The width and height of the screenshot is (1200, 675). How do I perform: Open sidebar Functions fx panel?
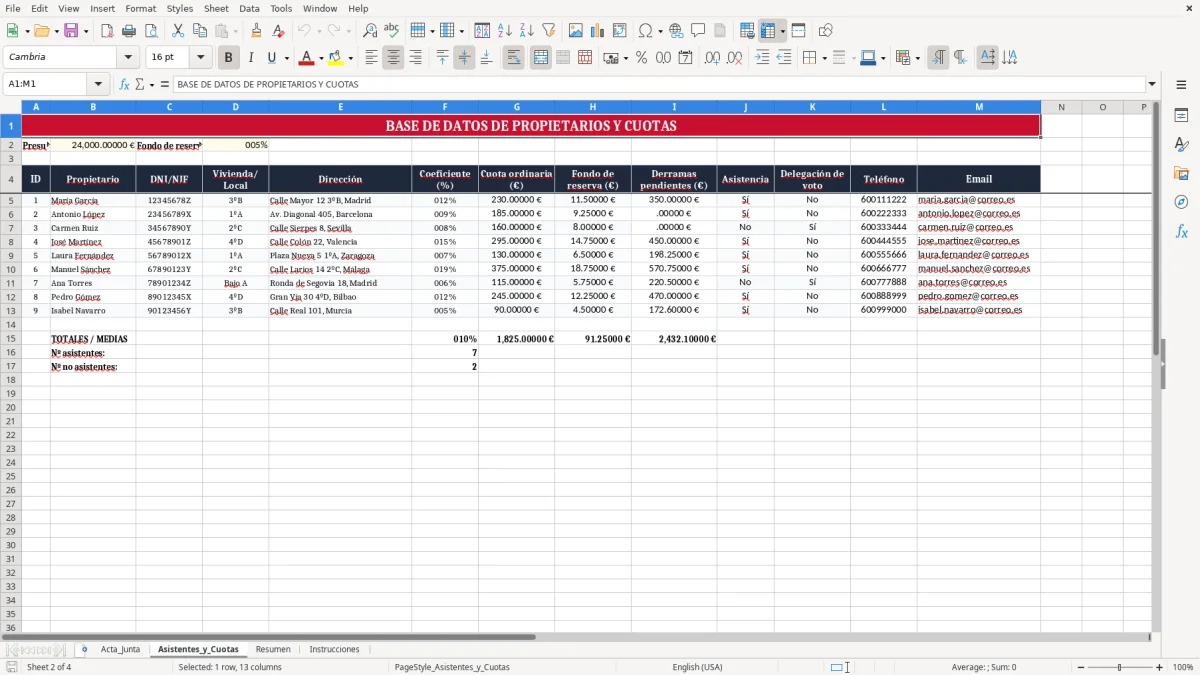click(1181, 231)
